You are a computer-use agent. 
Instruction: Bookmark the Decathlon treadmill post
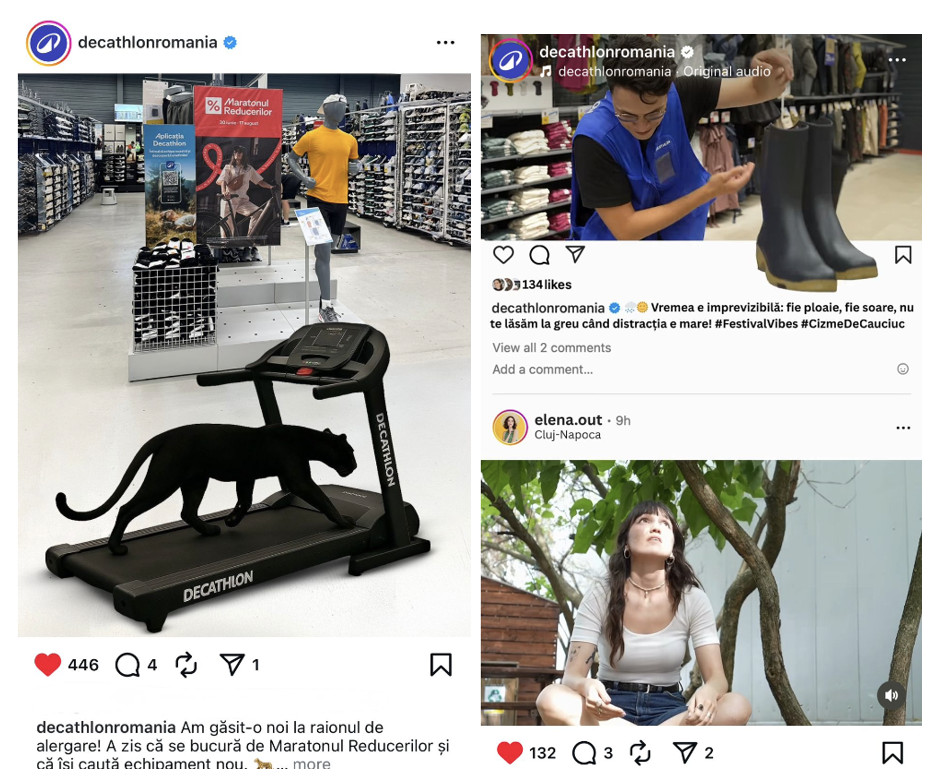tap(441, 665)
